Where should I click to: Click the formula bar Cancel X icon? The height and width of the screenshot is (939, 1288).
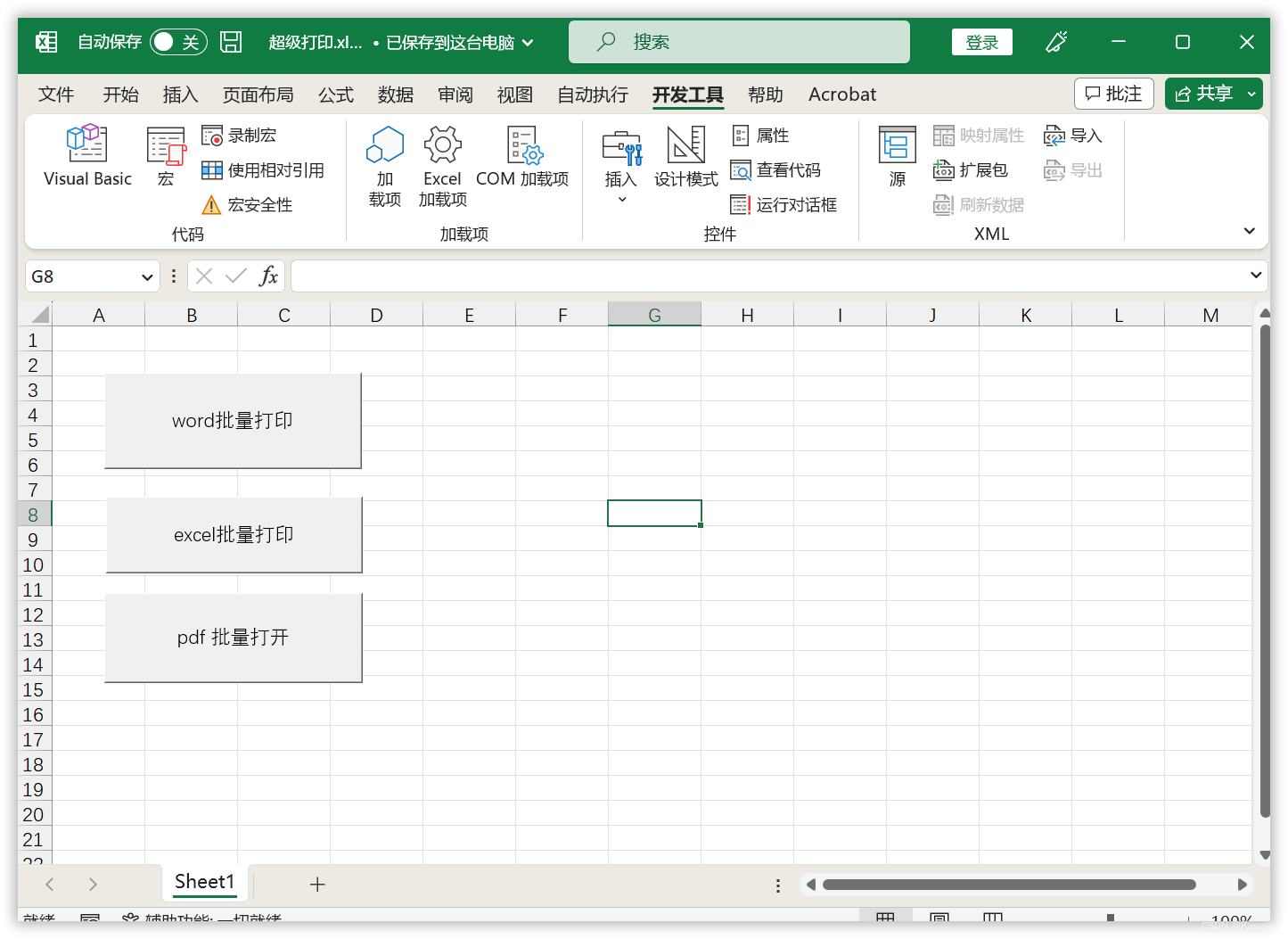tap(204, 276)
